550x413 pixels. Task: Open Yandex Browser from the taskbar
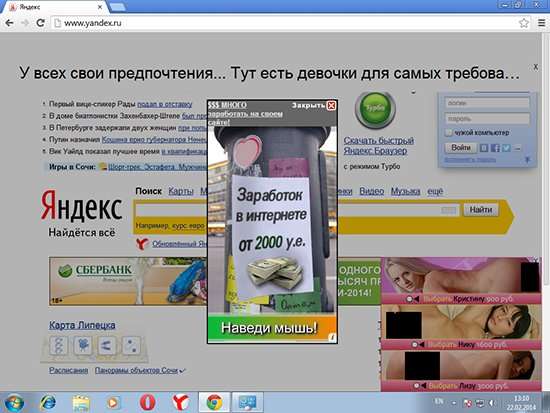coord(180,402)
